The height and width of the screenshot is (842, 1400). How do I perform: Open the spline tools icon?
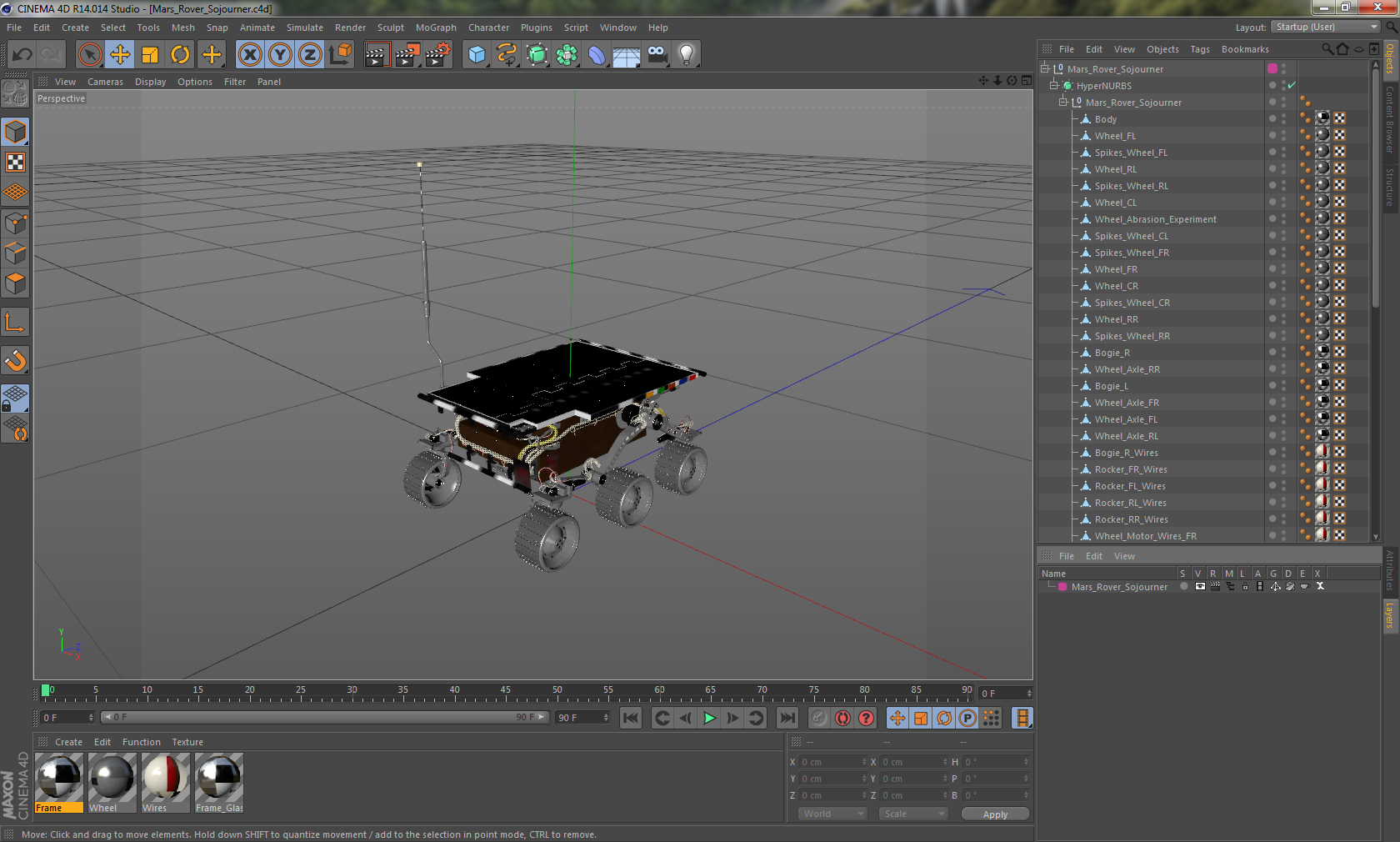(x=507, y=55)
